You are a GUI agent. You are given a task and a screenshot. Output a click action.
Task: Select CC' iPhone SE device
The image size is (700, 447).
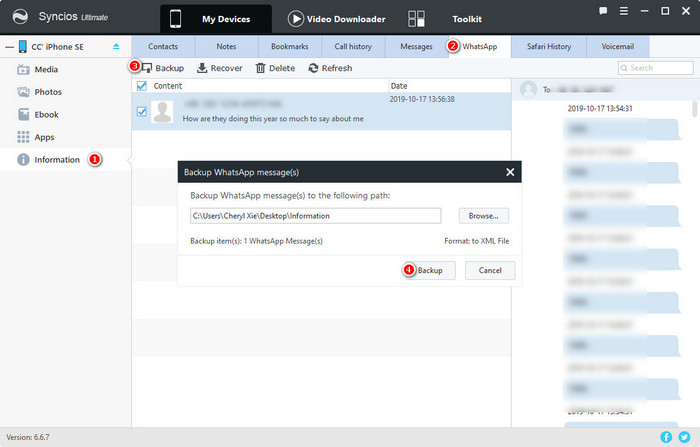click(x=57, y=47)
